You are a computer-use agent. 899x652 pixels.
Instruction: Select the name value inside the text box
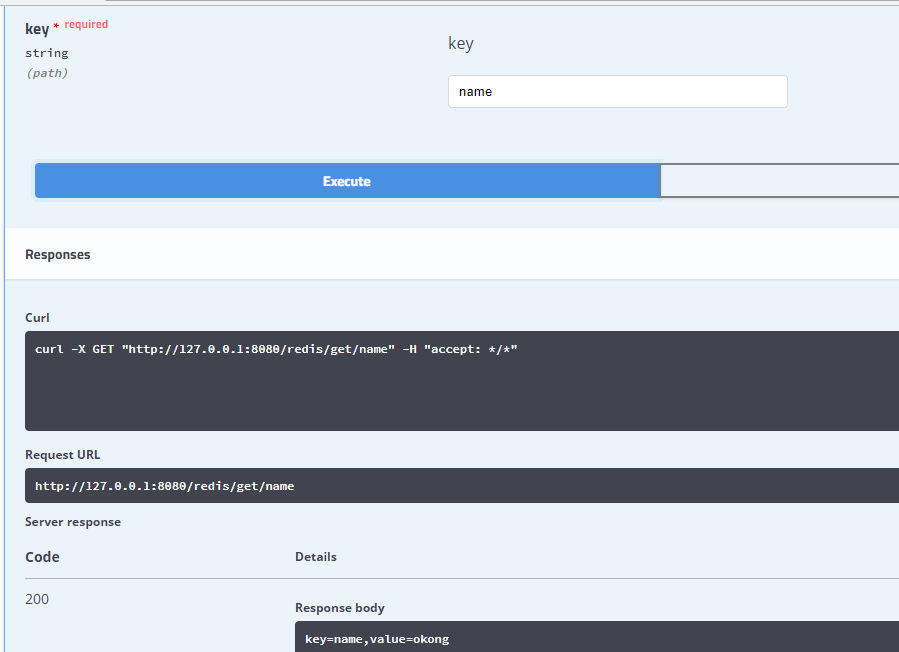click(475, 91)
